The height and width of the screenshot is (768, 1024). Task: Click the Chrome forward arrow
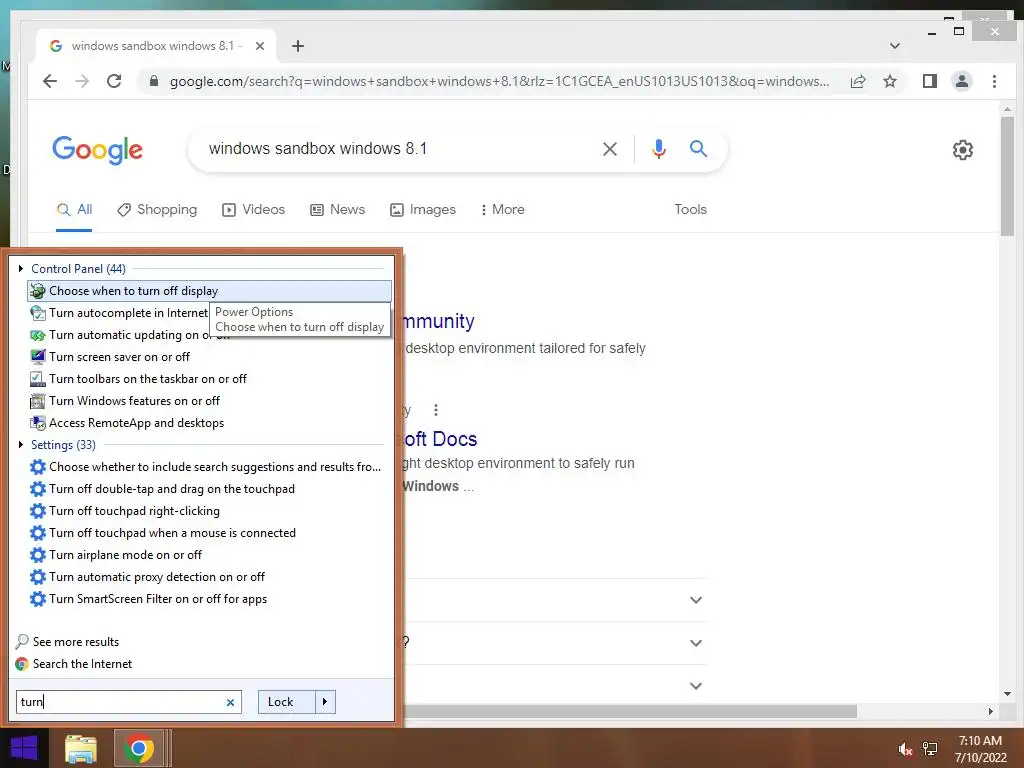82,81
